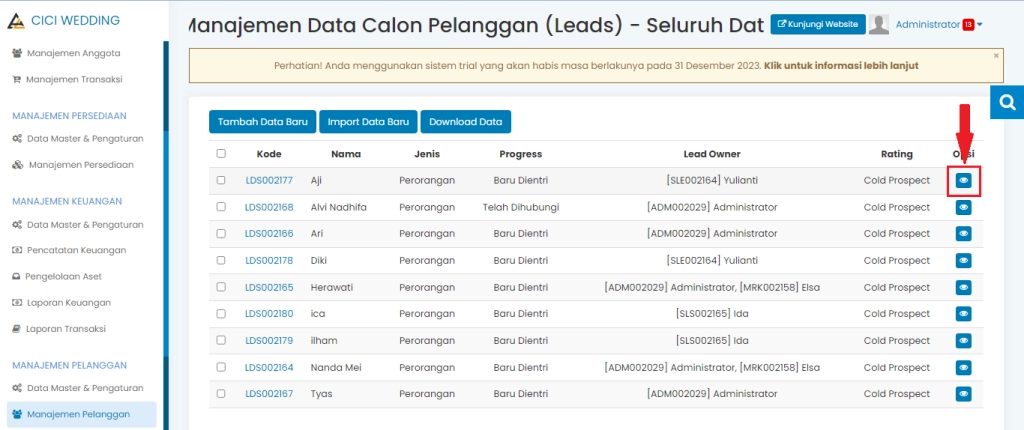Open Data Master & Pengaturan under Keuangan

pyautogui.click(x=78, y=224)
